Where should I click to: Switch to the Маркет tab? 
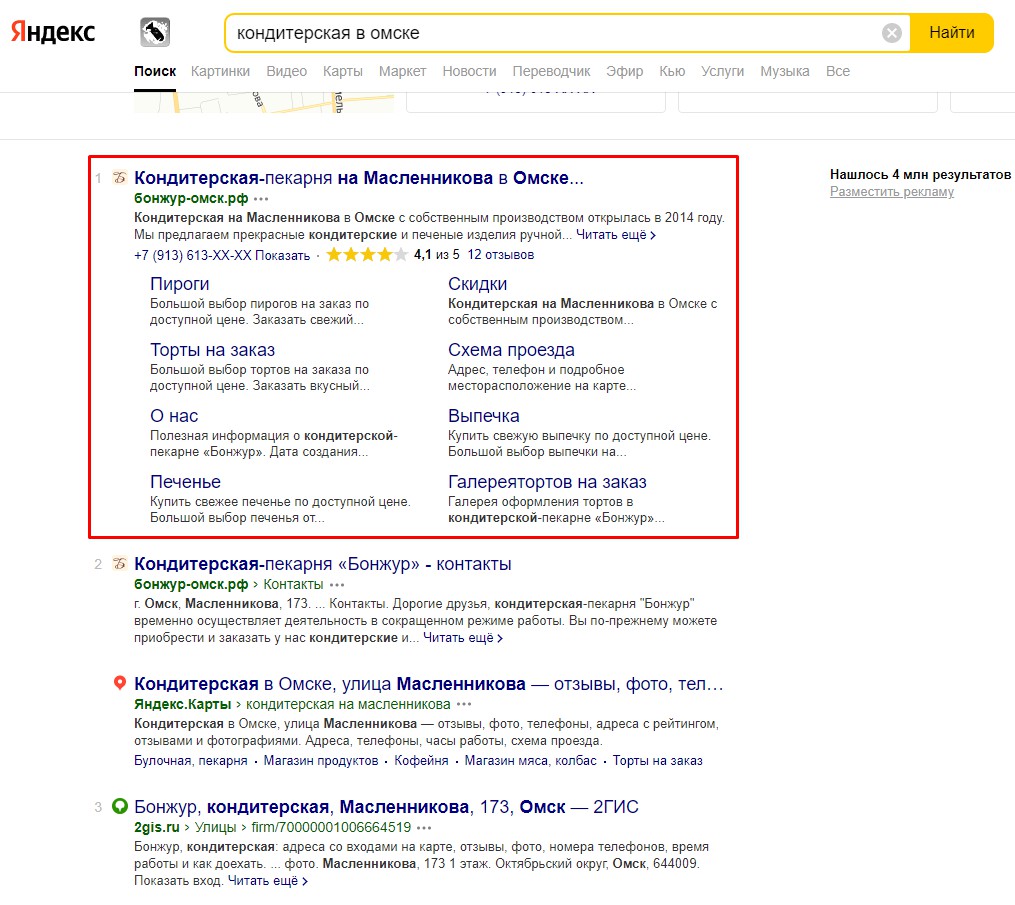click(402, 71)
